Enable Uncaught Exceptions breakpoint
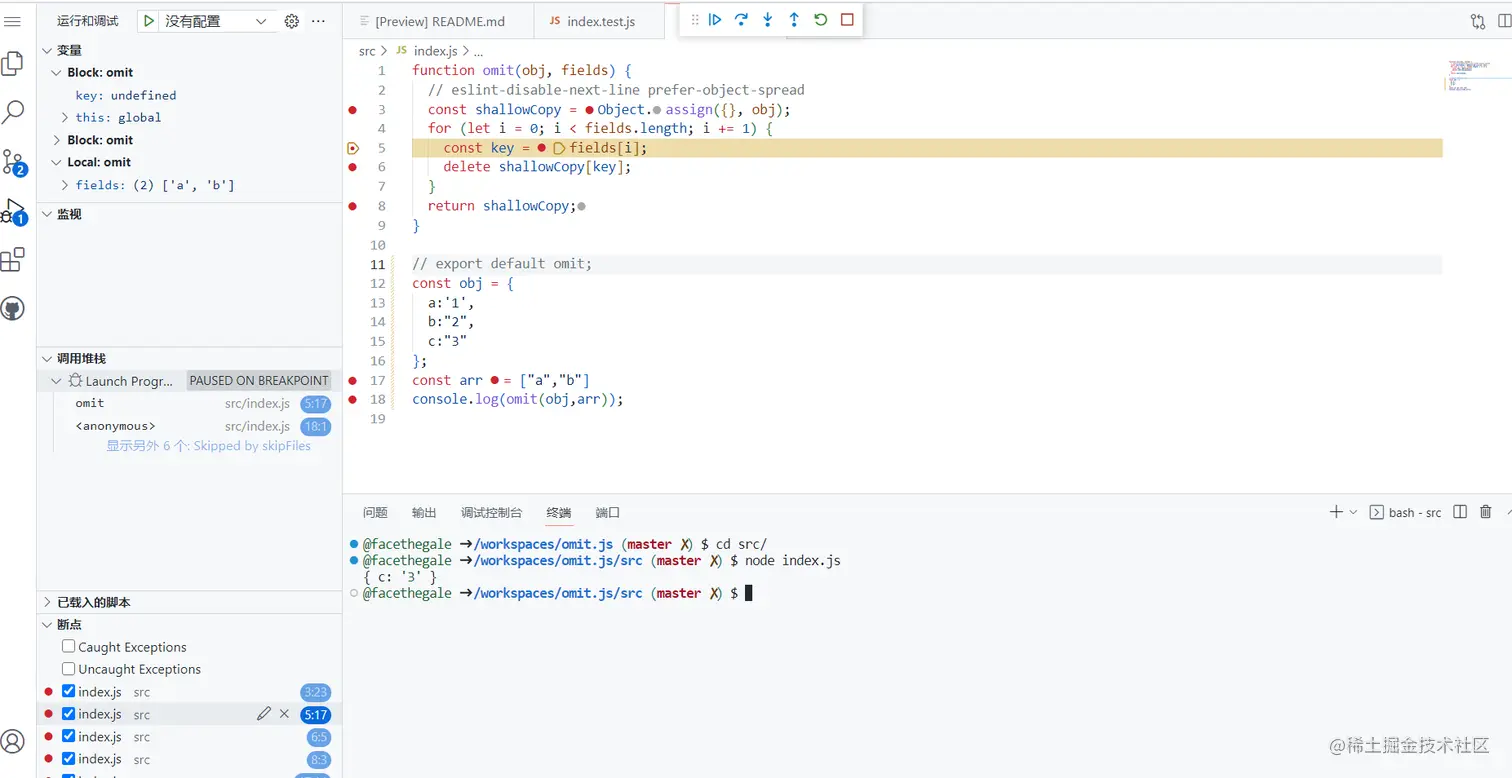 (x=68, y=669)
